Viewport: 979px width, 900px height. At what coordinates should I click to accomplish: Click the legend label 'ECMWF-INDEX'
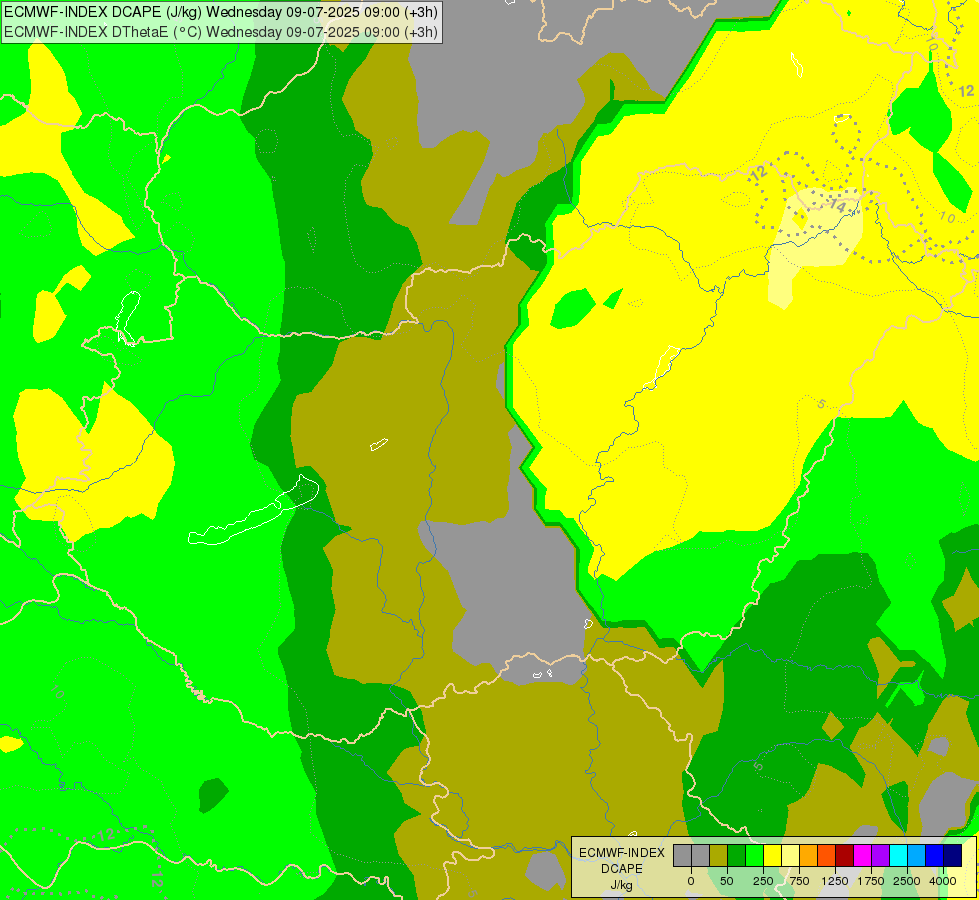(622, 853)
